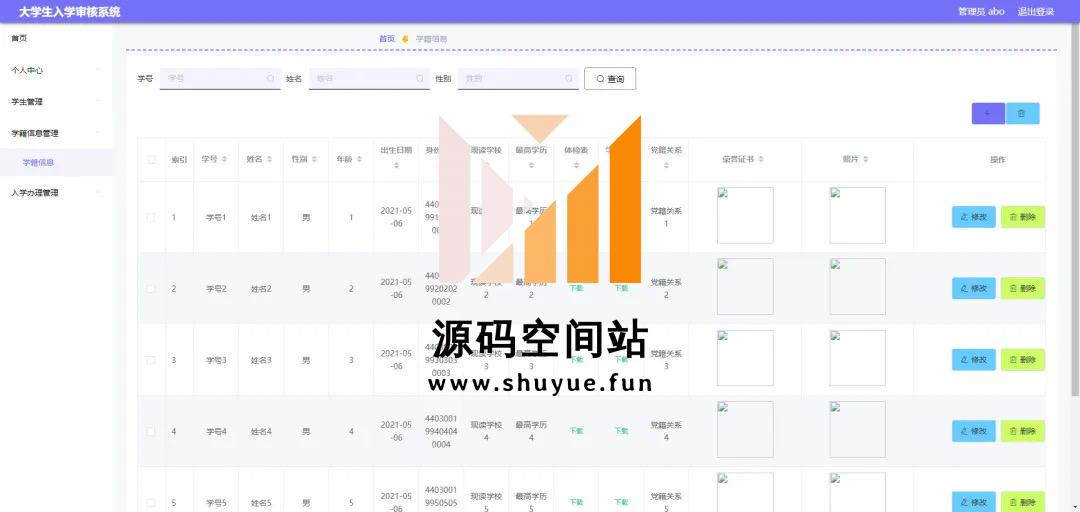Sort table by 最高学历 column arrows
Screen dimensions: 1080x512
[531, 166]
